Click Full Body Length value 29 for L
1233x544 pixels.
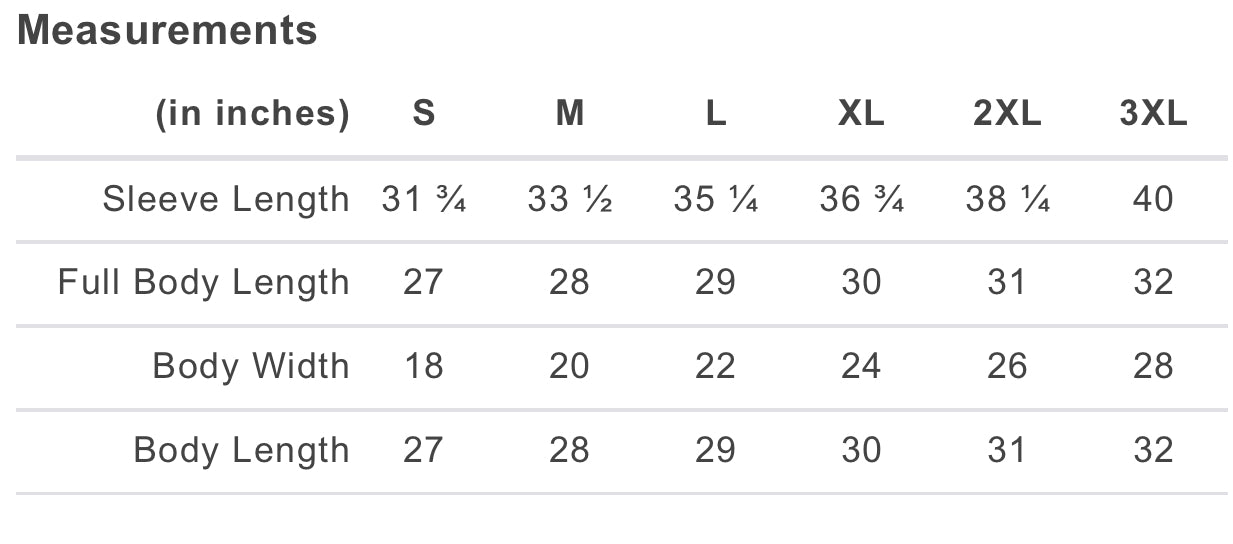[716, 283]
